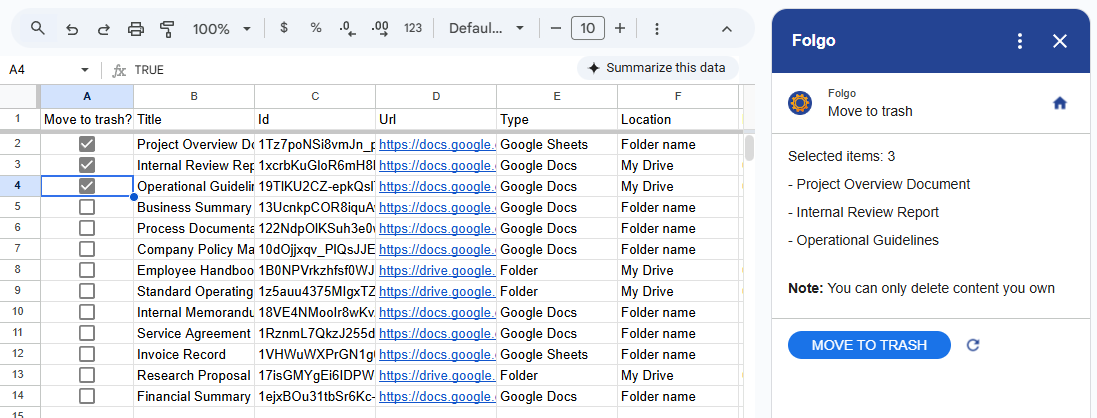
Task: Select column A header
Action: point(87,96)
